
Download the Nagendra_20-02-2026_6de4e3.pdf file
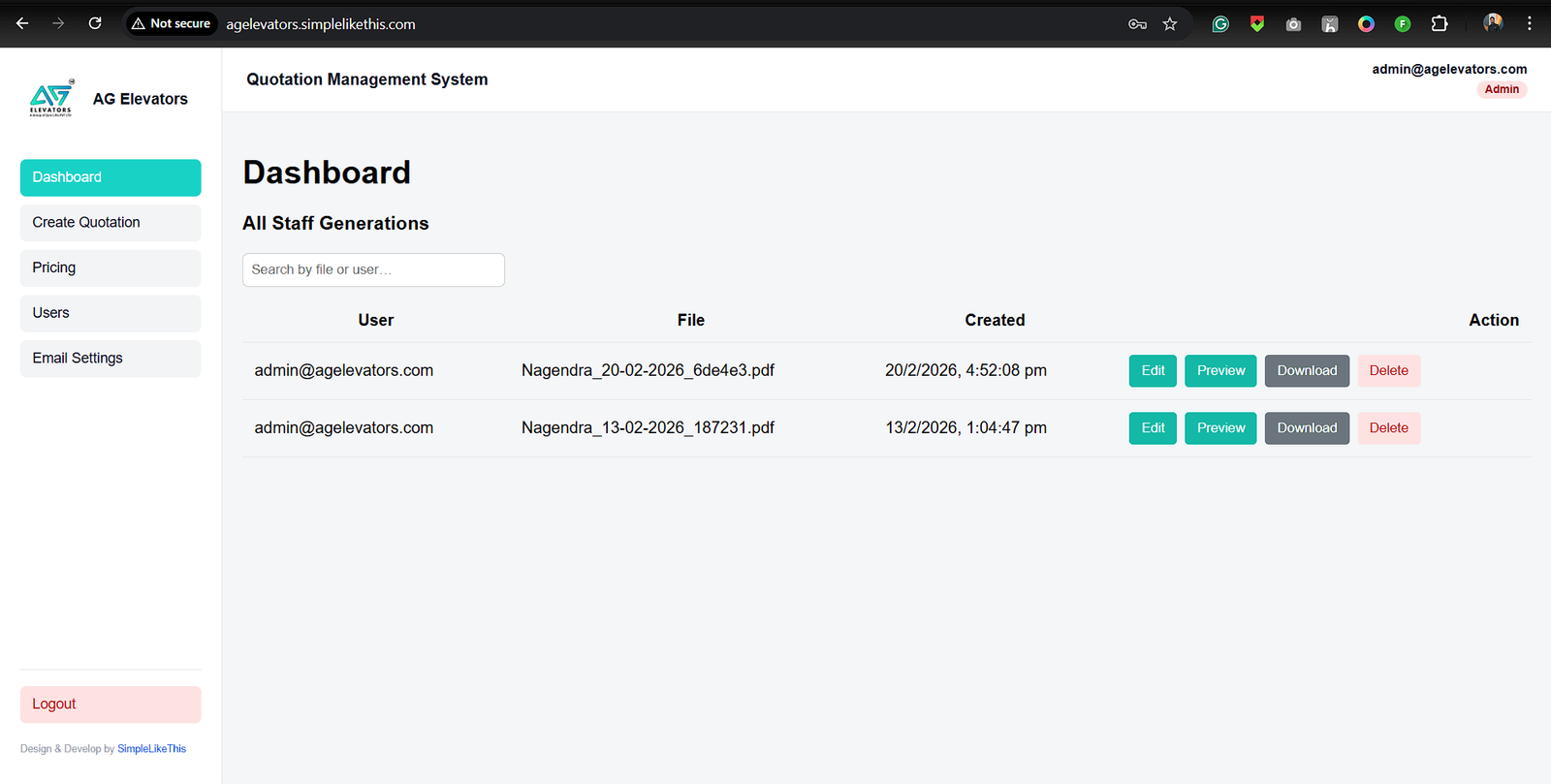coord(1307,371)
